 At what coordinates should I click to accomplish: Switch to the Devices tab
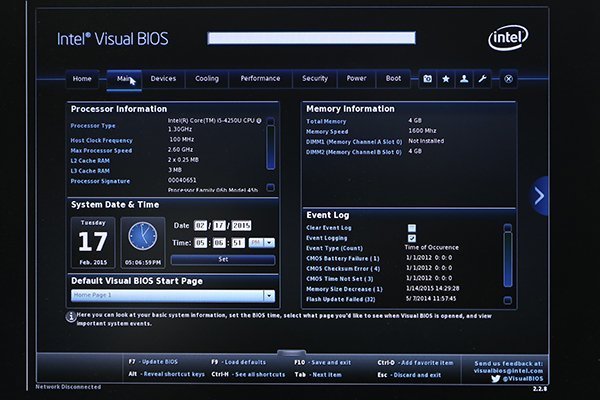point(163,79)
